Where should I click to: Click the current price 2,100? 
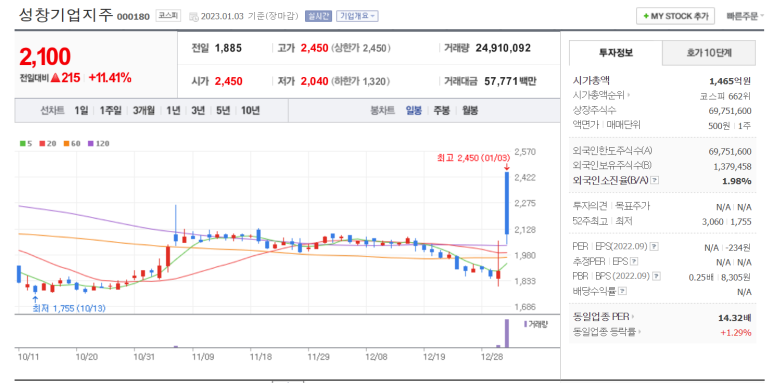45,57
